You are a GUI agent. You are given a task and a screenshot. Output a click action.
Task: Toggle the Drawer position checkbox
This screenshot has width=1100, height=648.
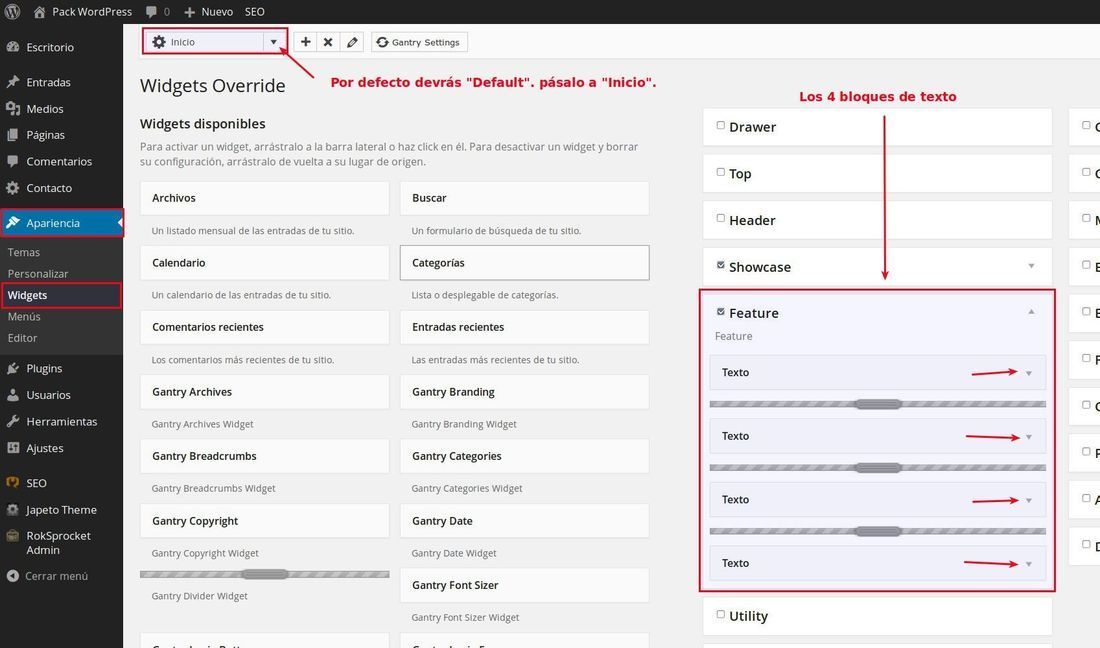coord(720,126)
